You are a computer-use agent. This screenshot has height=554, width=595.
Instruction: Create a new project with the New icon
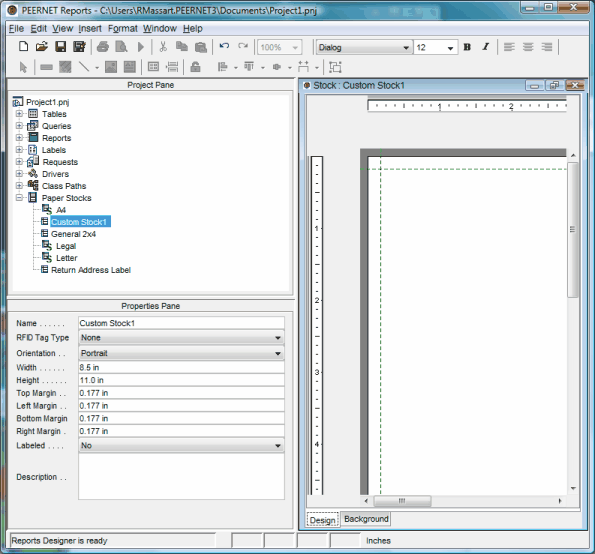24,47
